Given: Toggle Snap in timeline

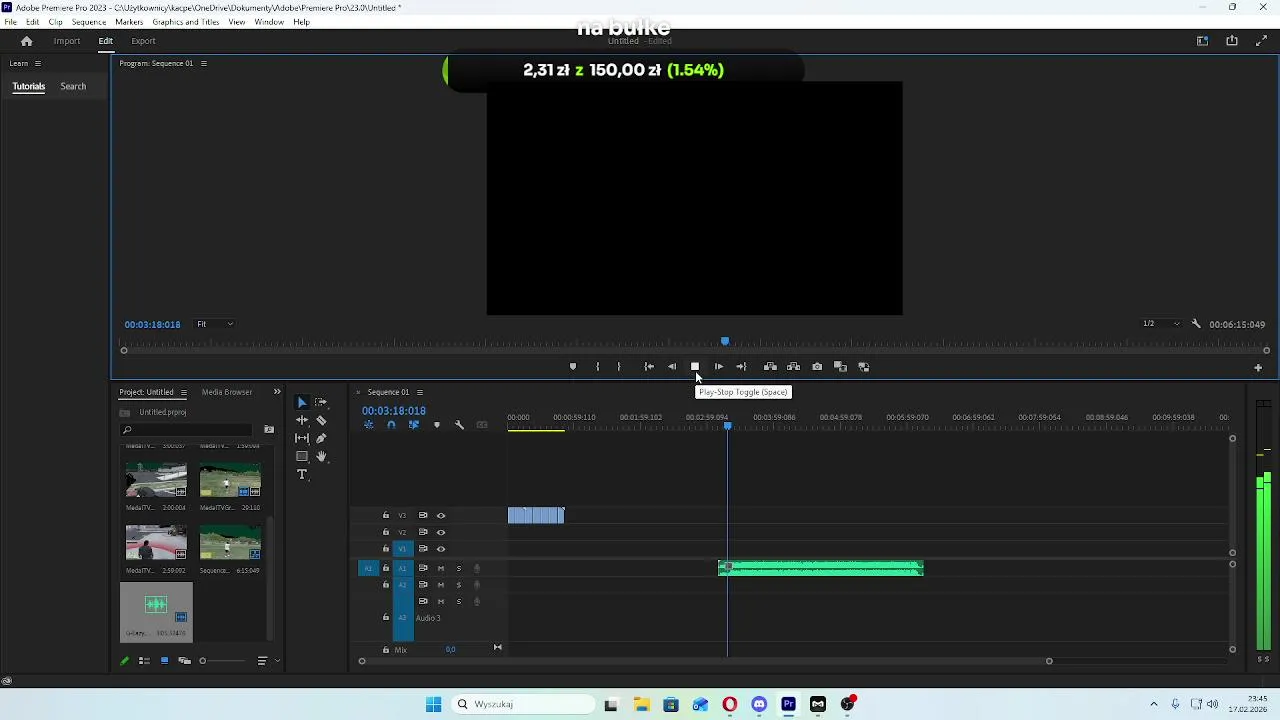Looking at the screenshot, I should pos(391,425).
